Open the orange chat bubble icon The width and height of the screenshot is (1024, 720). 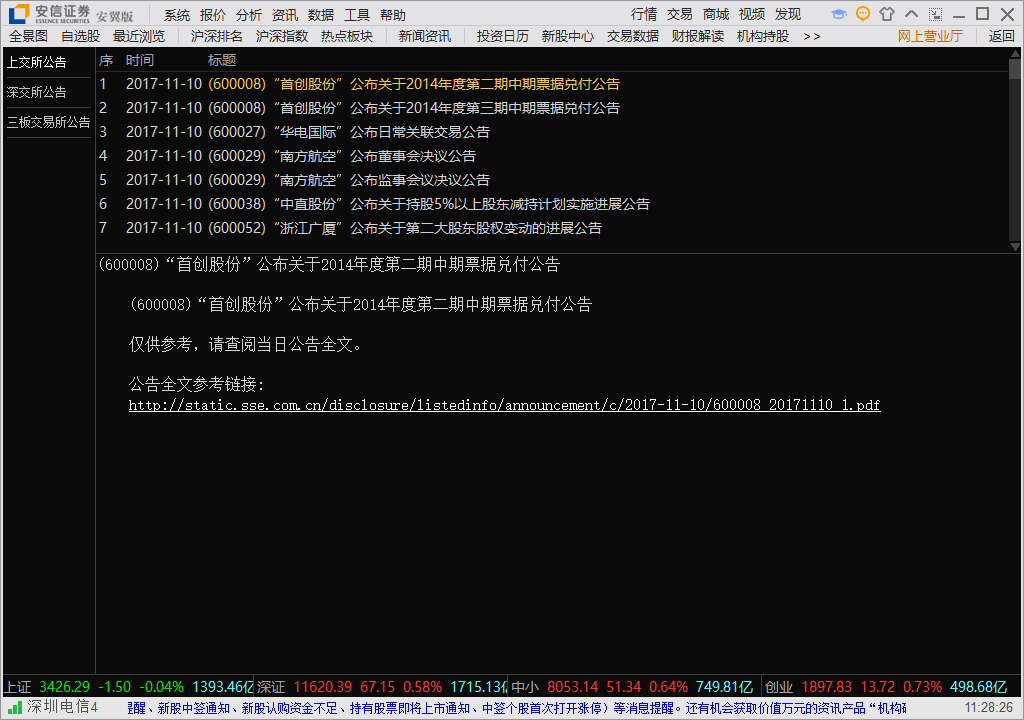click(x=863, y=14)
